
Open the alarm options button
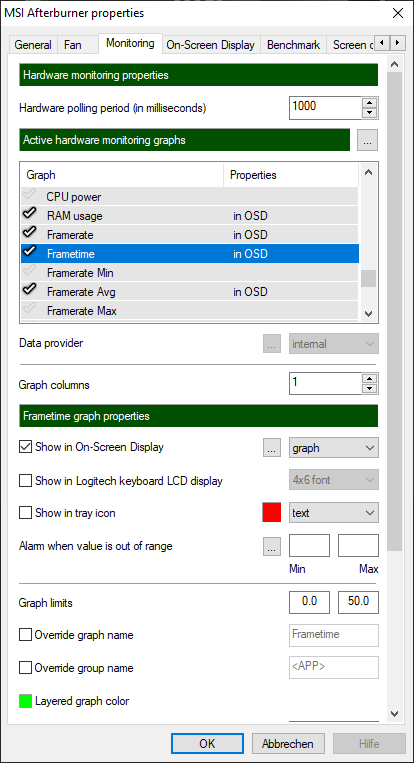click(x=272, y=546)
